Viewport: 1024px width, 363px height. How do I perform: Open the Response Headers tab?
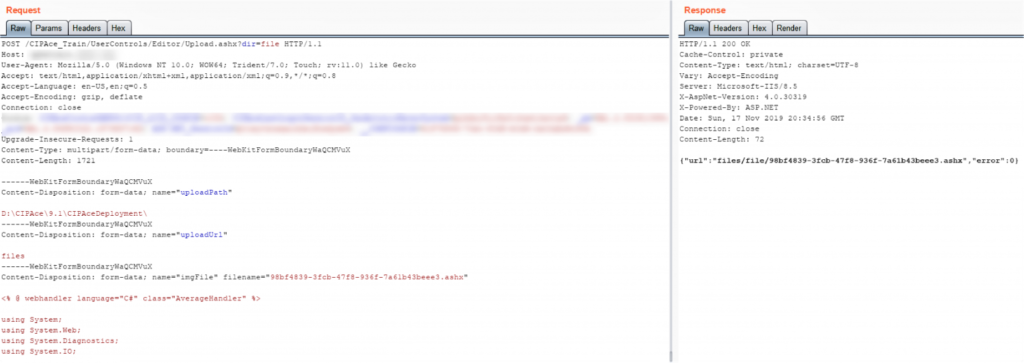728,28
